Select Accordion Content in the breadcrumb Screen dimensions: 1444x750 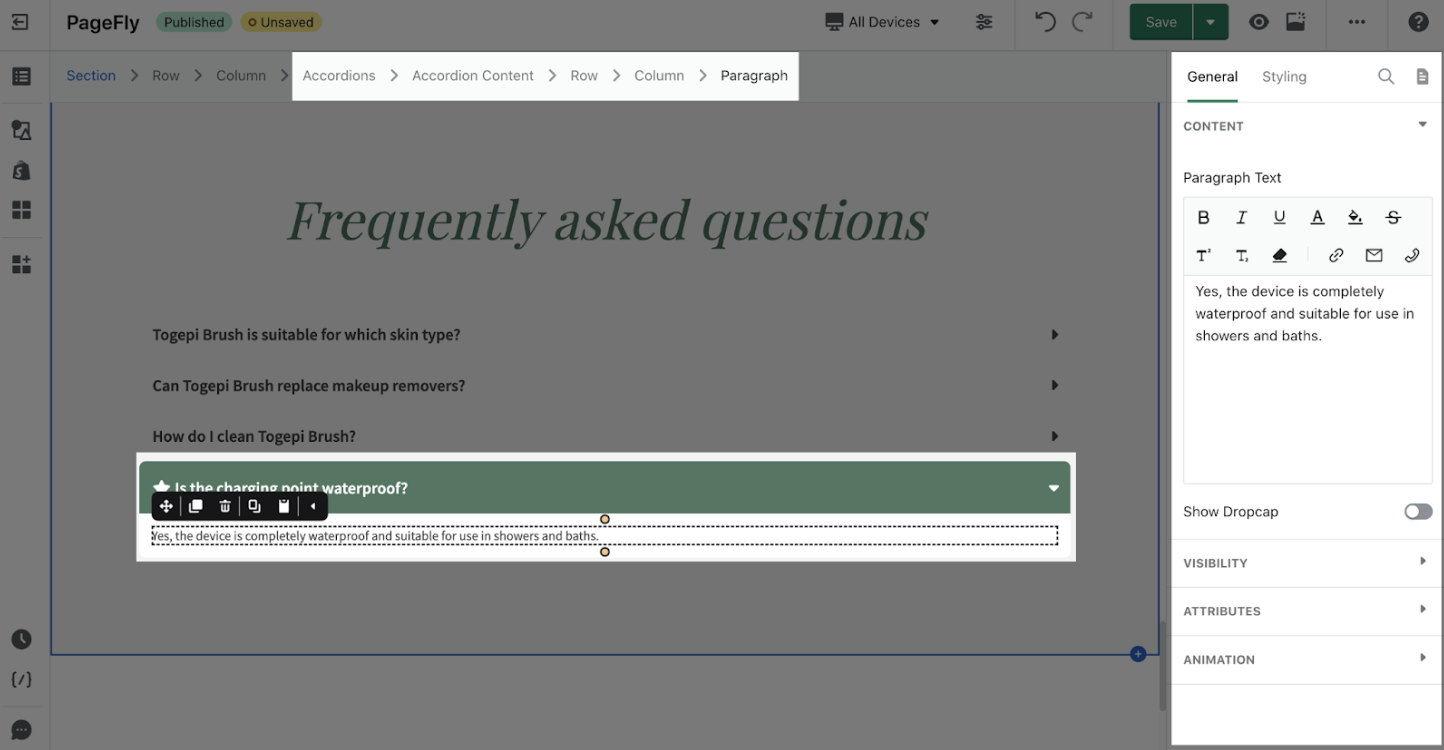click(x=473, y=75)
